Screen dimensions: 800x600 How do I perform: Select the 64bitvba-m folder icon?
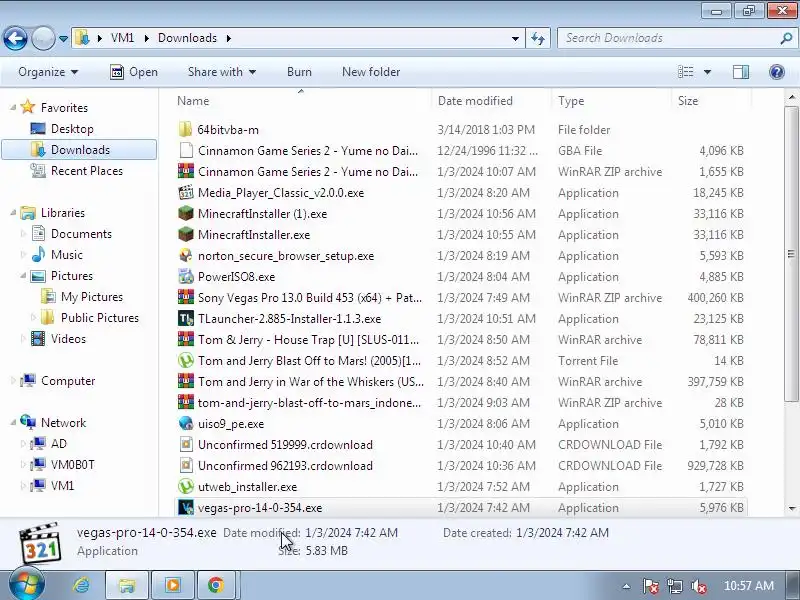click(186, 130)
